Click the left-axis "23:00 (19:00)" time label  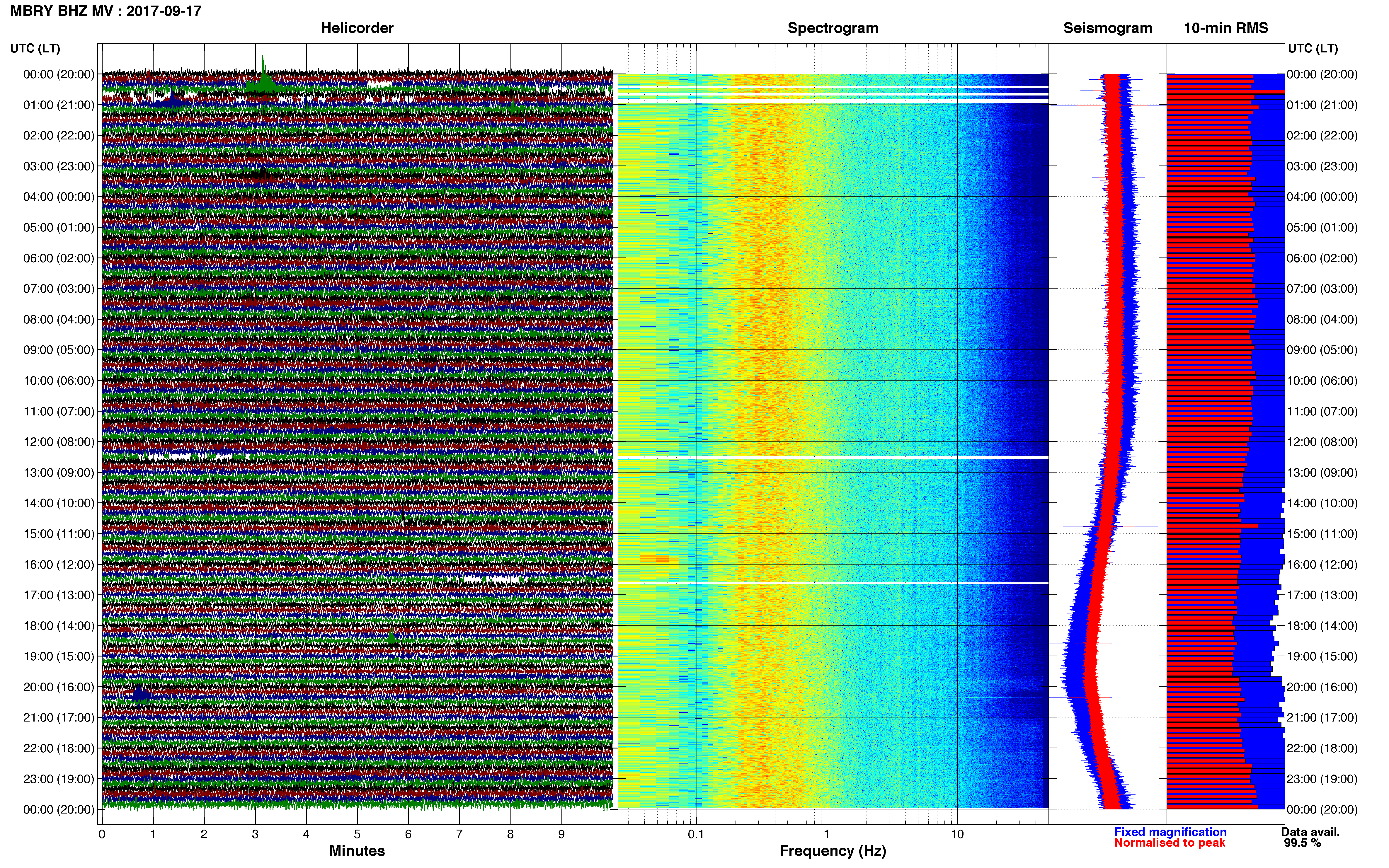coord(59,779)
